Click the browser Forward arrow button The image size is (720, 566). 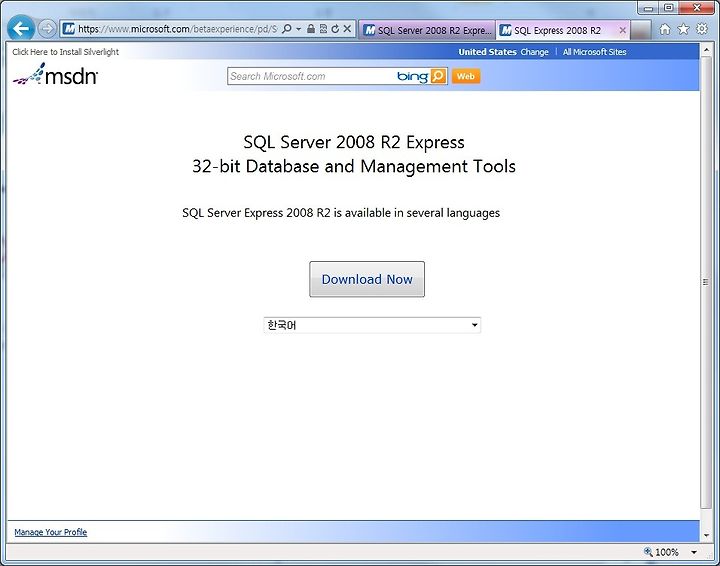[x=47, y=29]
